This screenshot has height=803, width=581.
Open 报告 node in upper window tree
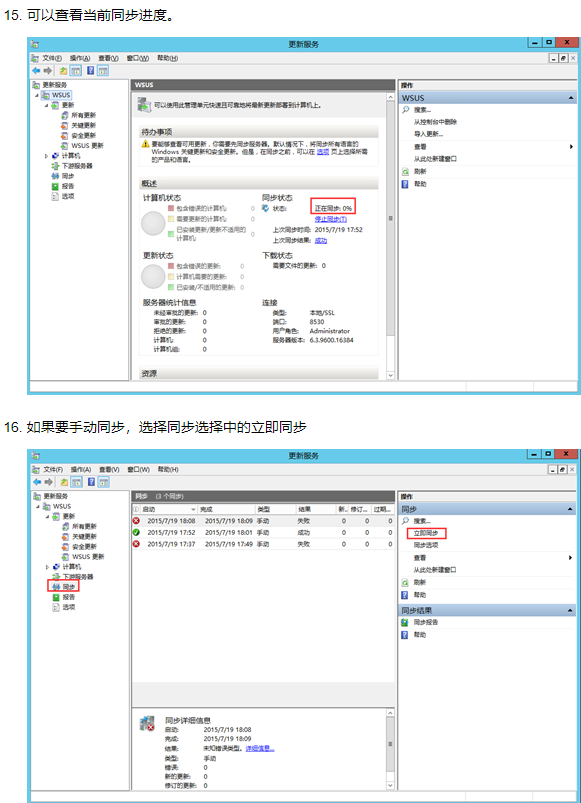63,186
